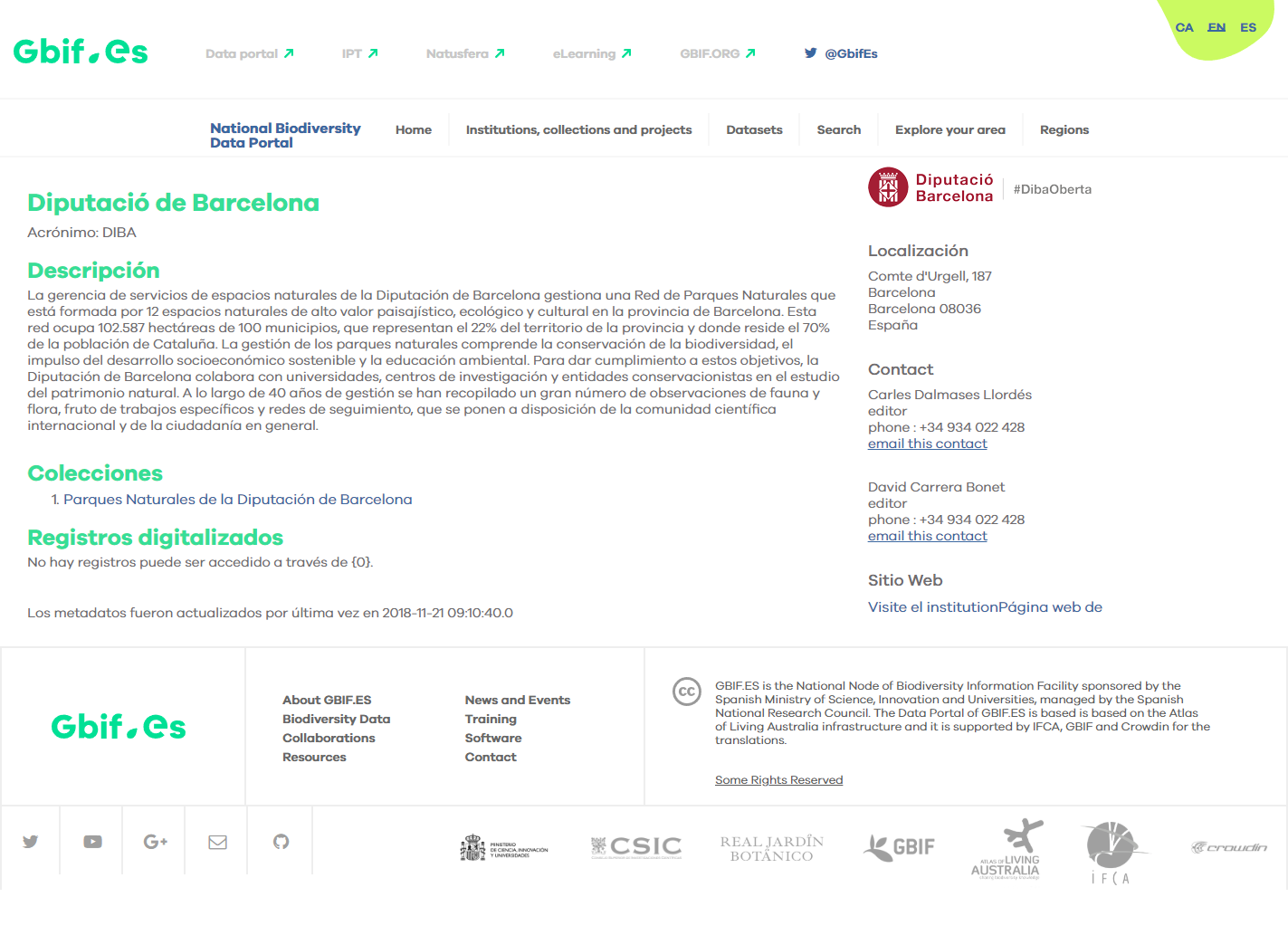Screen dimensions: 1288x935
Task: Click the GBIF logo in footer
Action: pos(899,847)
